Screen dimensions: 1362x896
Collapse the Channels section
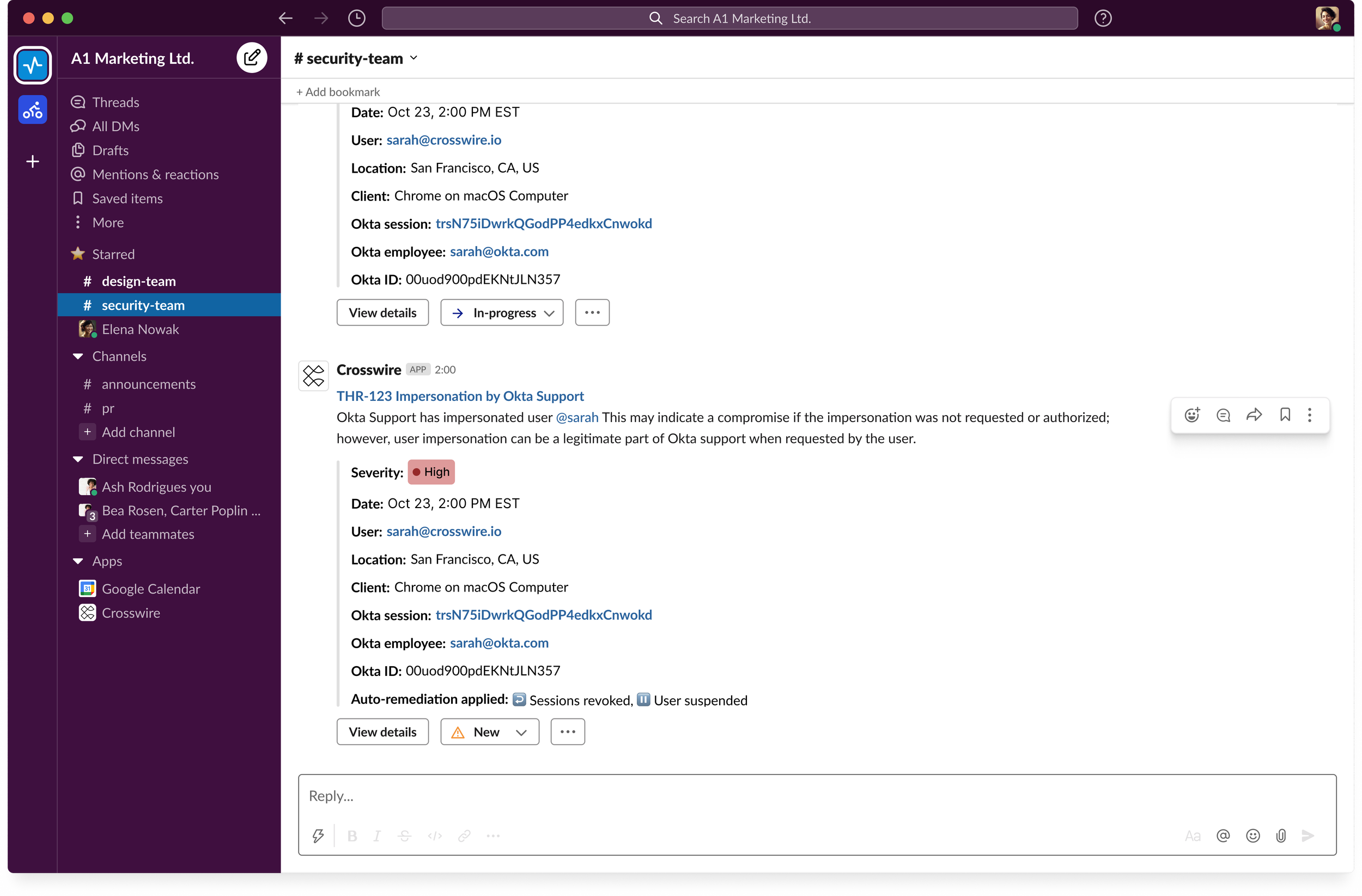tap(78, 356)
